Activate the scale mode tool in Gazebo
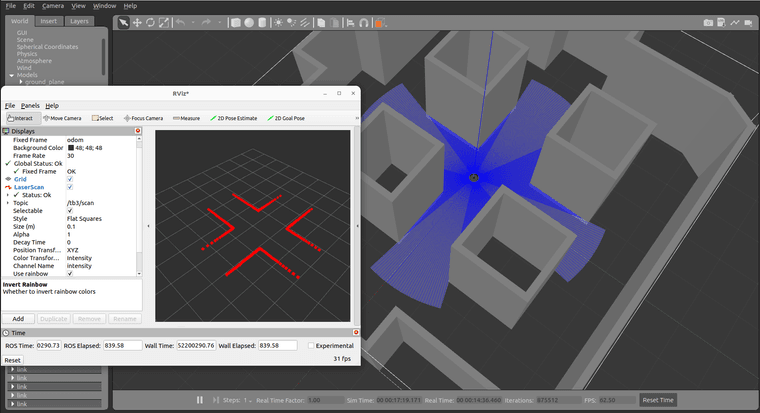This screenshot has height=413, width=760. (164, 23)
